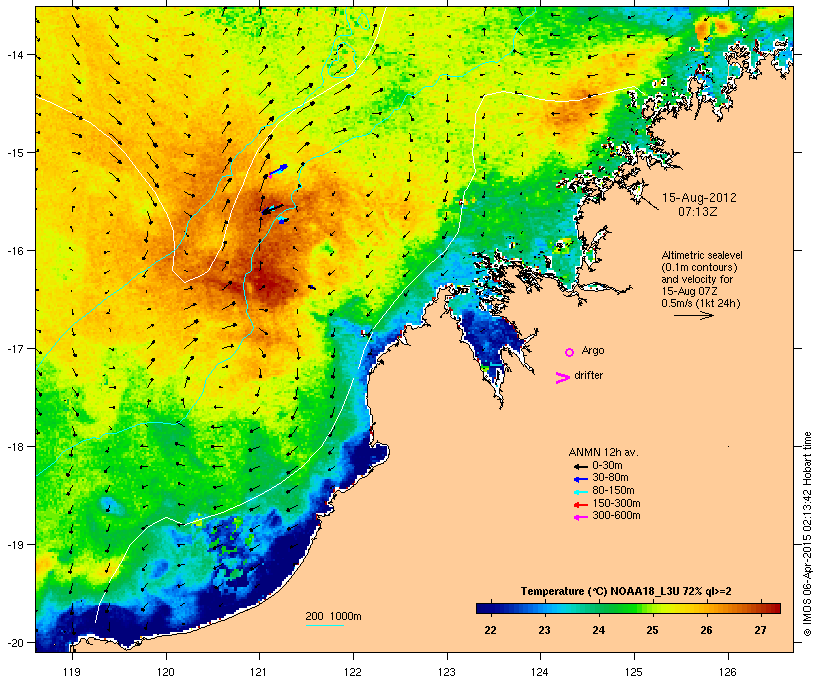Click latitude axis label -18
The height and width of the screenshot is (680, 820).
(14, 446)
